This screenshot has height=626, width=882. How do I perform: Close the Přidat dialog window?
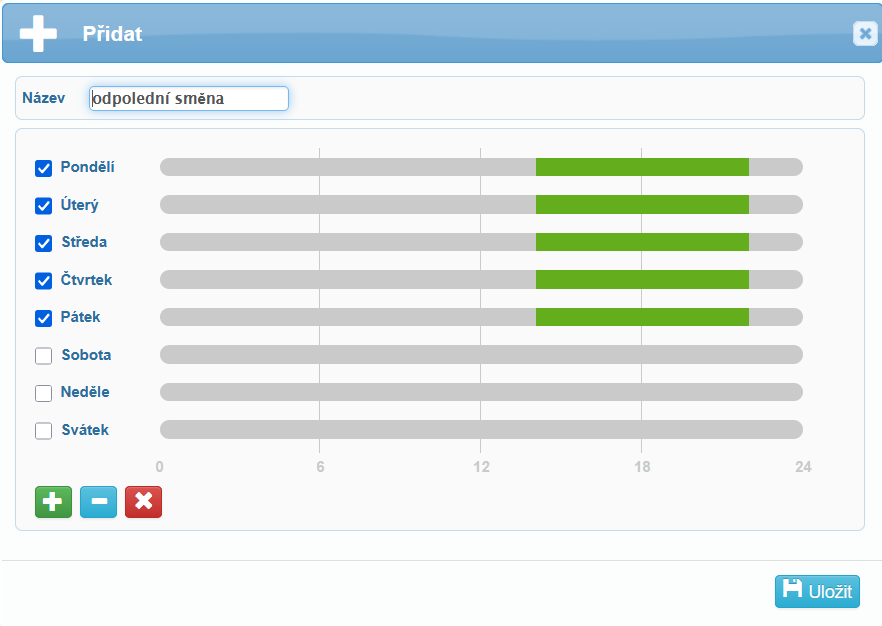click(x=864, y=34)
